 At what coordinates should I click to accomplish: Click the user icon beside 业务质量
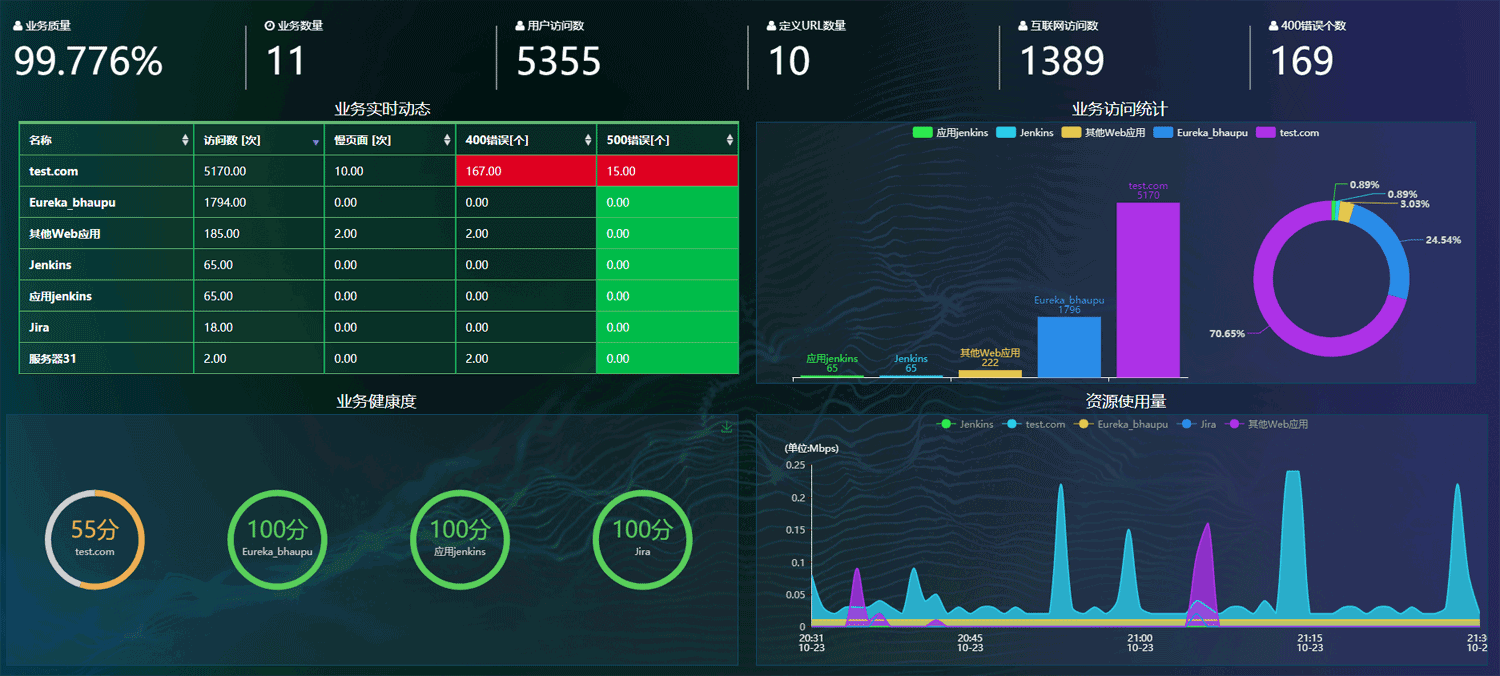click(x=18, y=26)
